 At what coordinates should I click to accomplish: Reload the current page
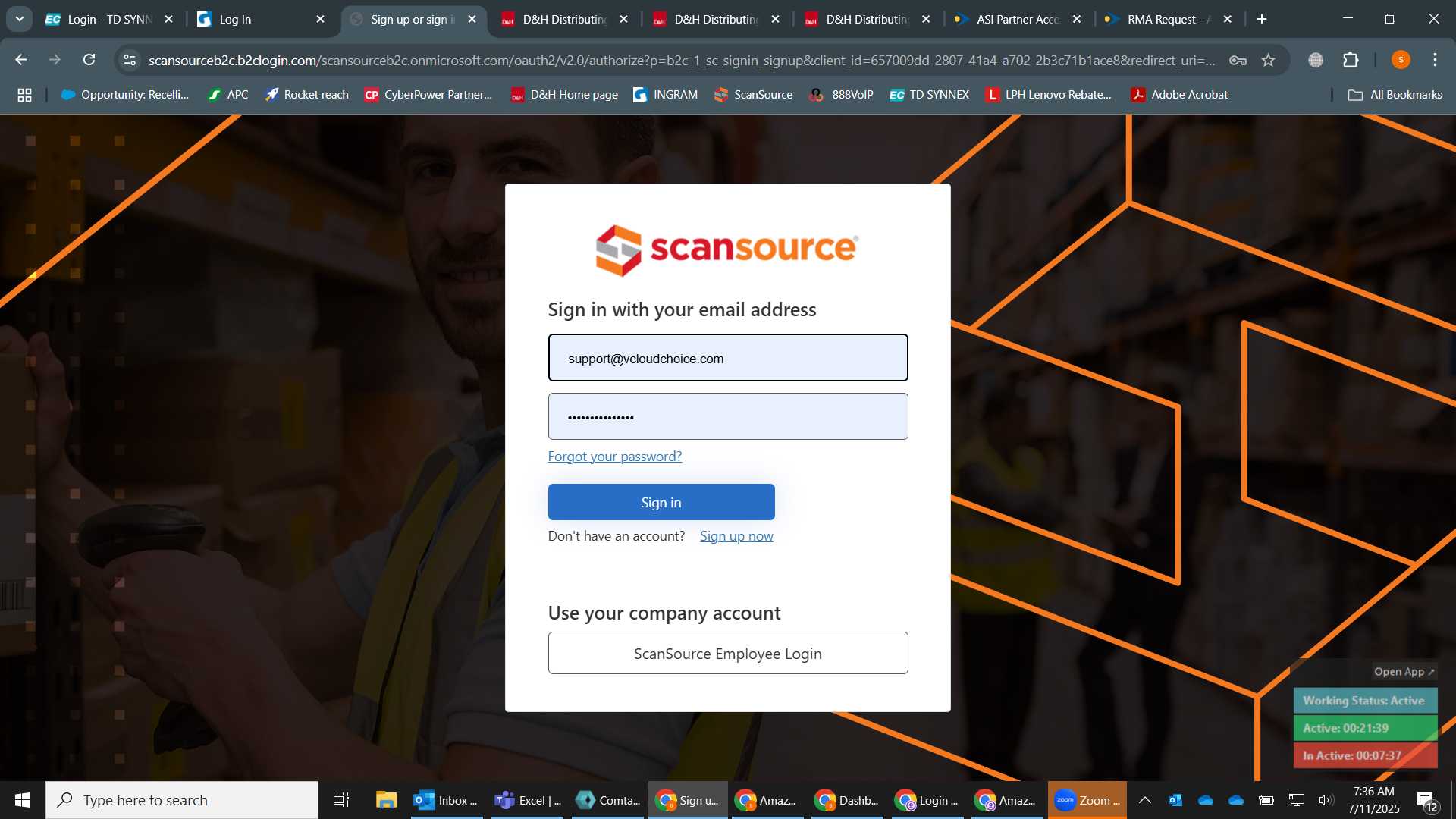[x=89, y=60]
